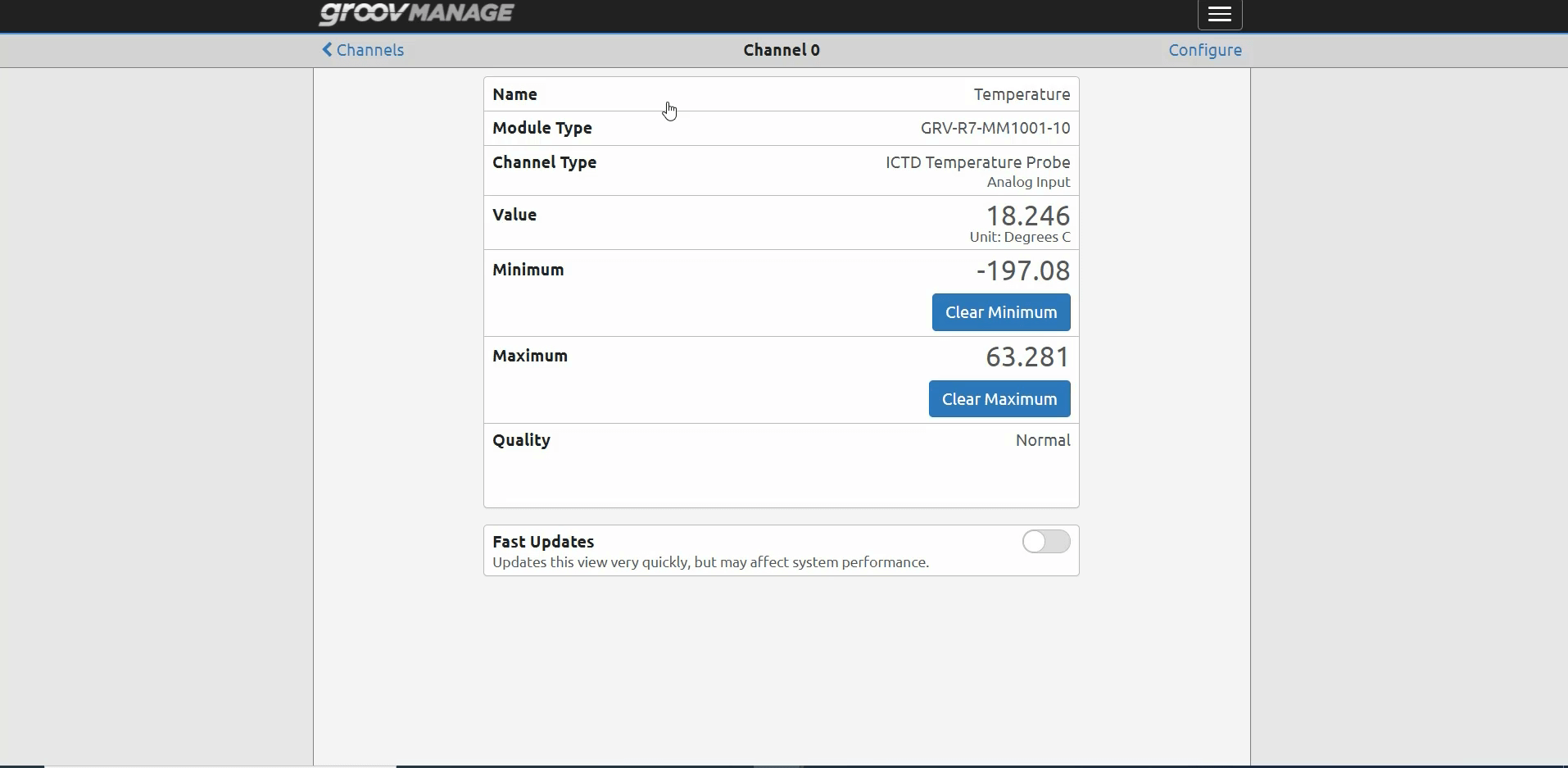This screenshot has height=768, width=1568.
Task: Enable the Fast Updates toggle
Action: (x=1046, y=542)
